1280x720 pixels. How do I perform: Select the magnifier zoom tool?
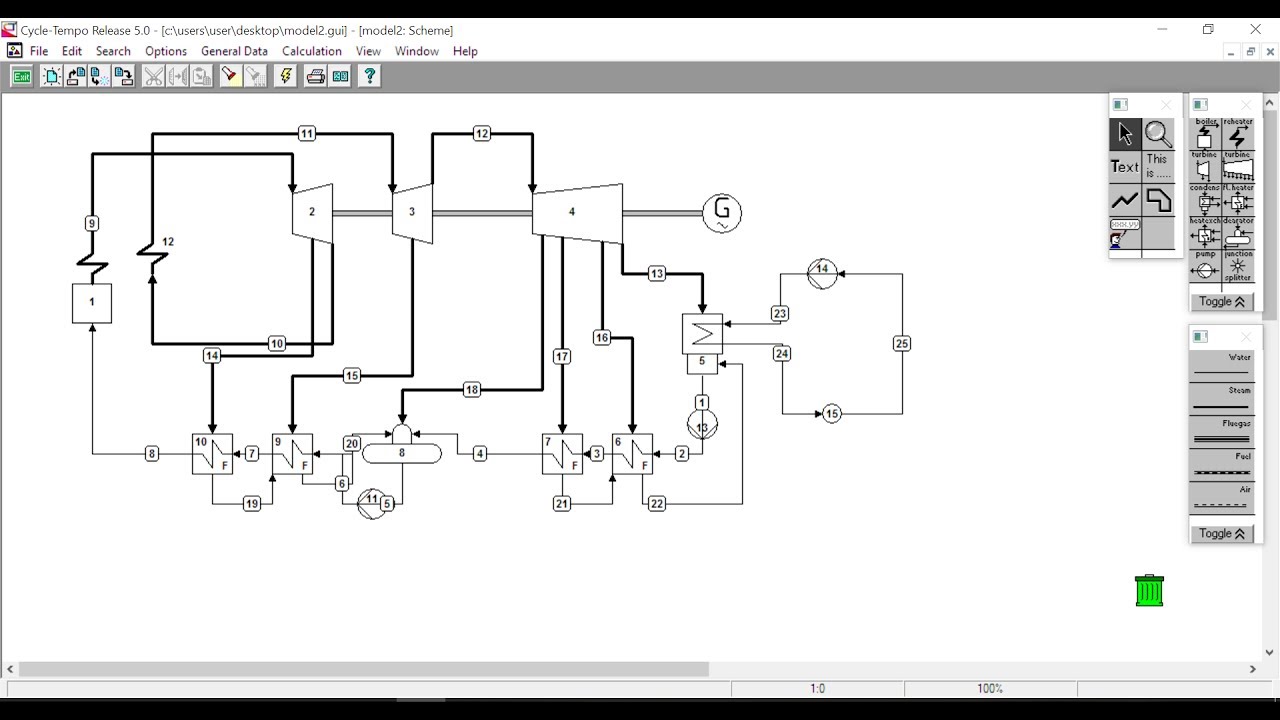(1158, 134)
